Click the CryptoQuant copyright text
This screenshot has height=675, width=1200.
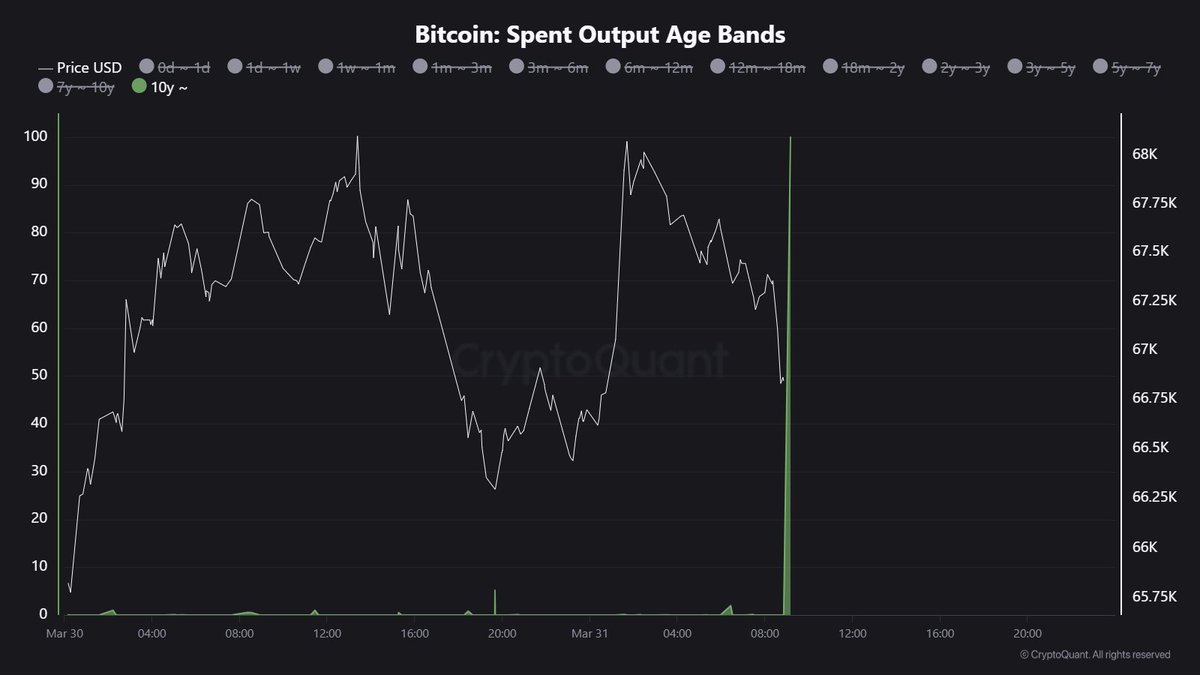(x=1094, y=655)
